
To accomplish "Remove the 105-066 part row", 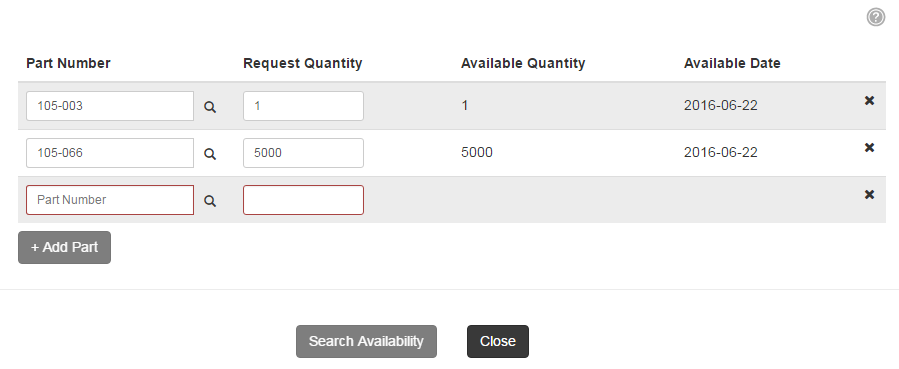I will tap(869, 148).
